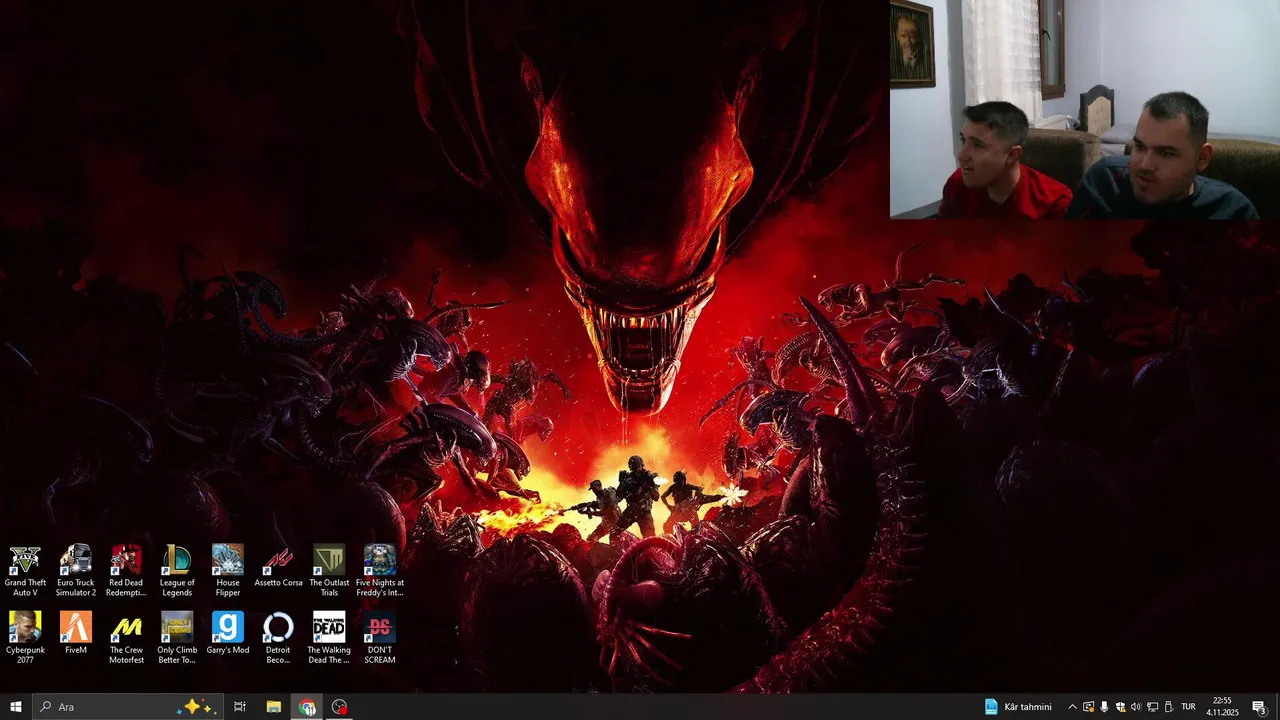Select The Walking Dead desktop icon
This screenshot has width=1280, height=720.
pyautogui.click(x=329, y=638)
